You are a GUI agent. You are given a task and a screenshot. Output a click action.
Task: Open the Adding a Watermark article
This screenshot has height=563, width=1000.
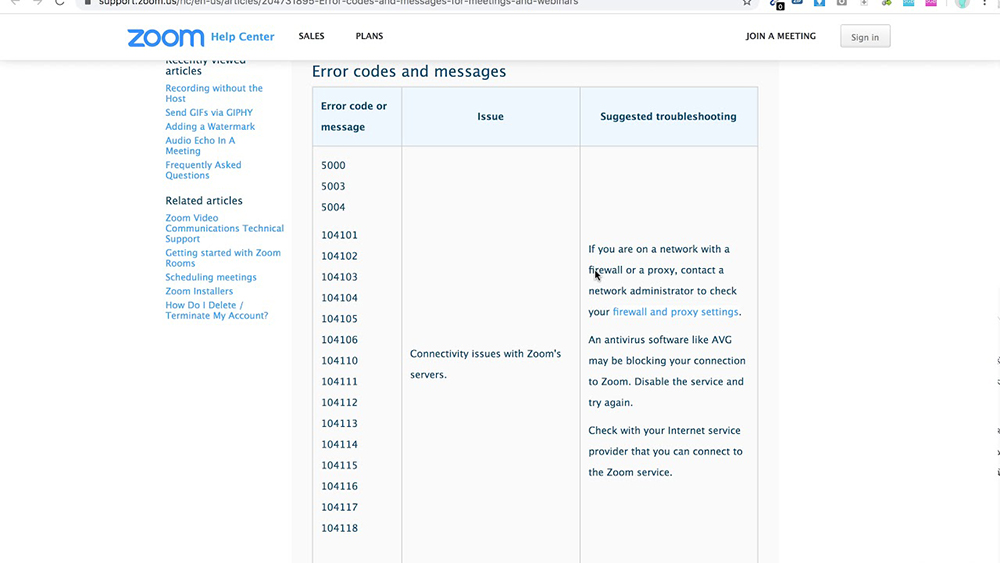coord(210,127)
